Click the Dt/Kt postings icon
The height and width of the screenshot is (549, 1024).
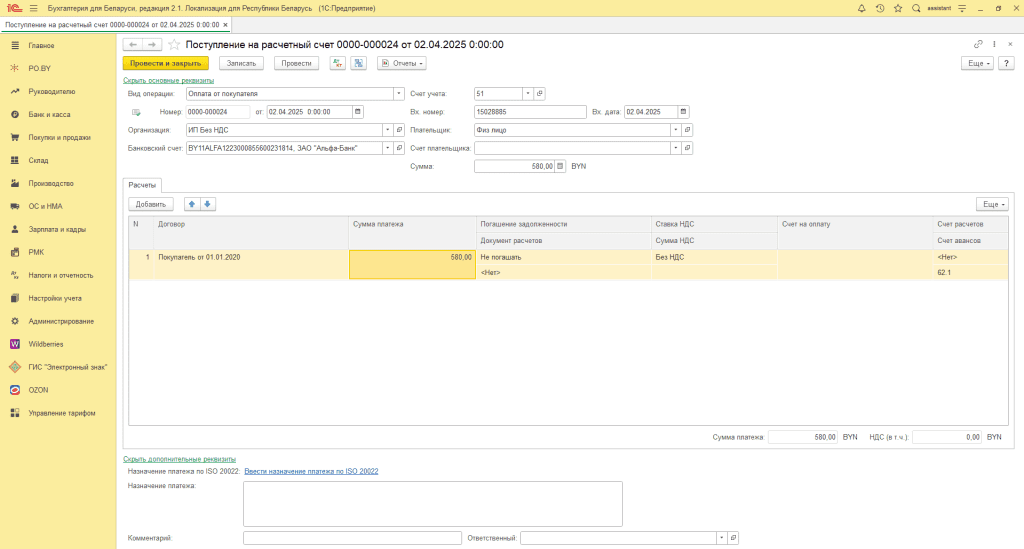pos(338,63)
